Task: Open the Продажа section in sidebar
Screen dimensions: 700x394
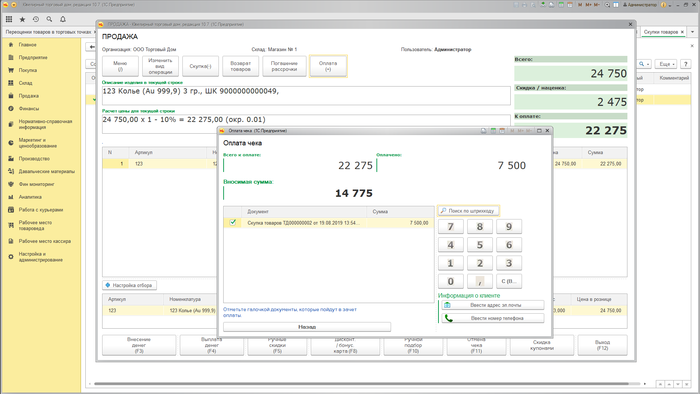Action: coord(29,95)
